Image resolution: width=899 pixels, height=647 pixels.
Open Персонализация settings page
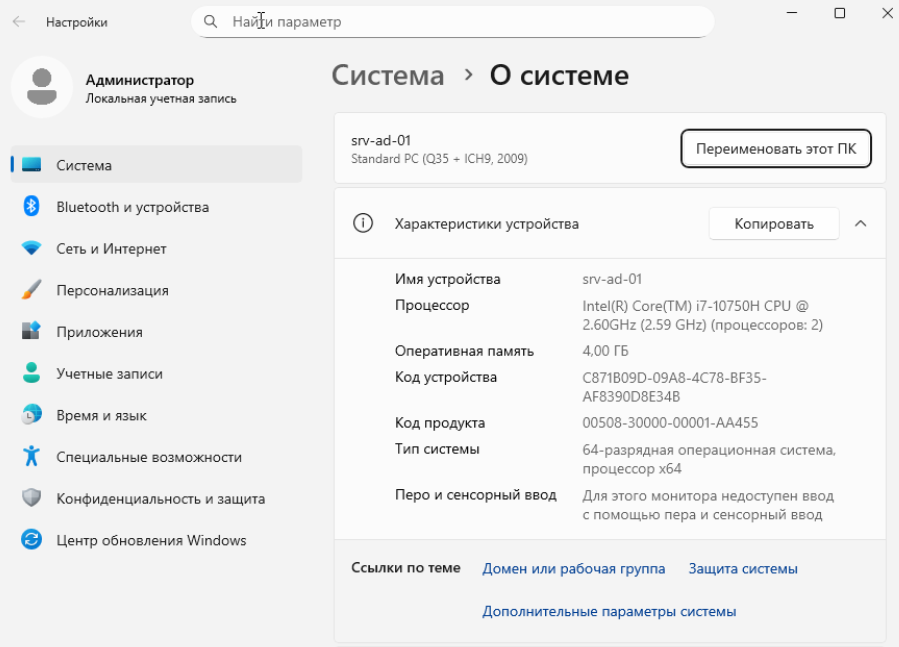[x=156, y=290]
